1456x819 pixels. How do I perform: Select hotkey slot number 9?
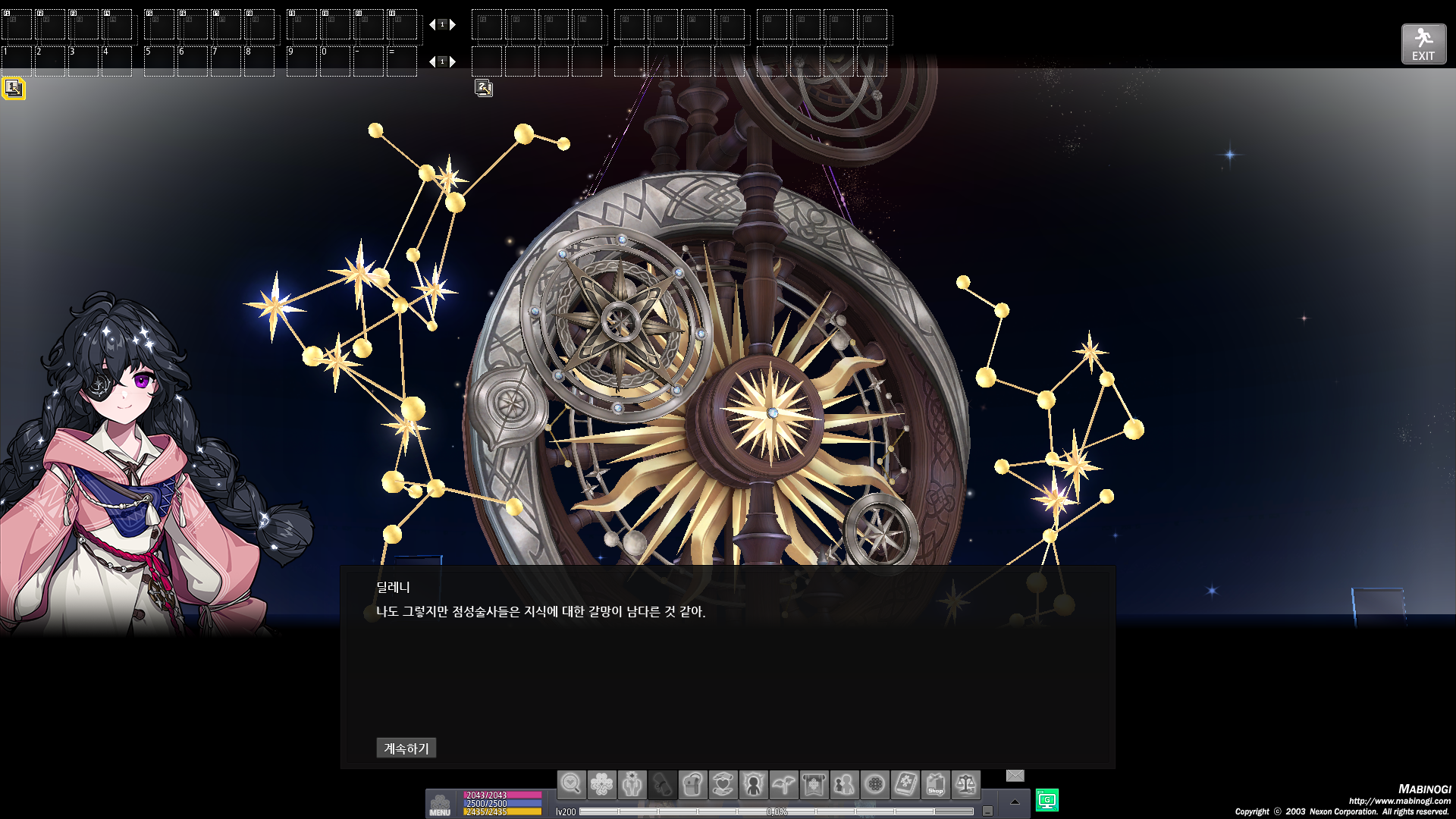coord(302,61)
